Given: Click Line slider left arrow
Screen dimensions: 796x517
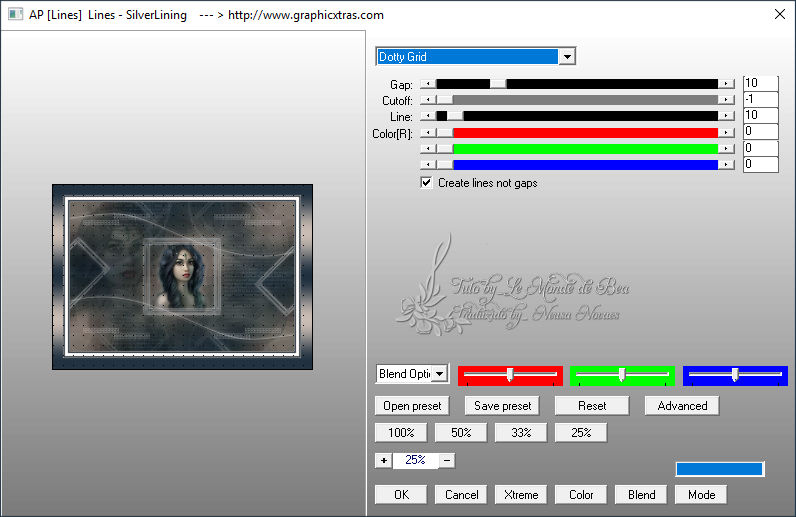Looking at the screenshot, I should click(x=428, y=116).
